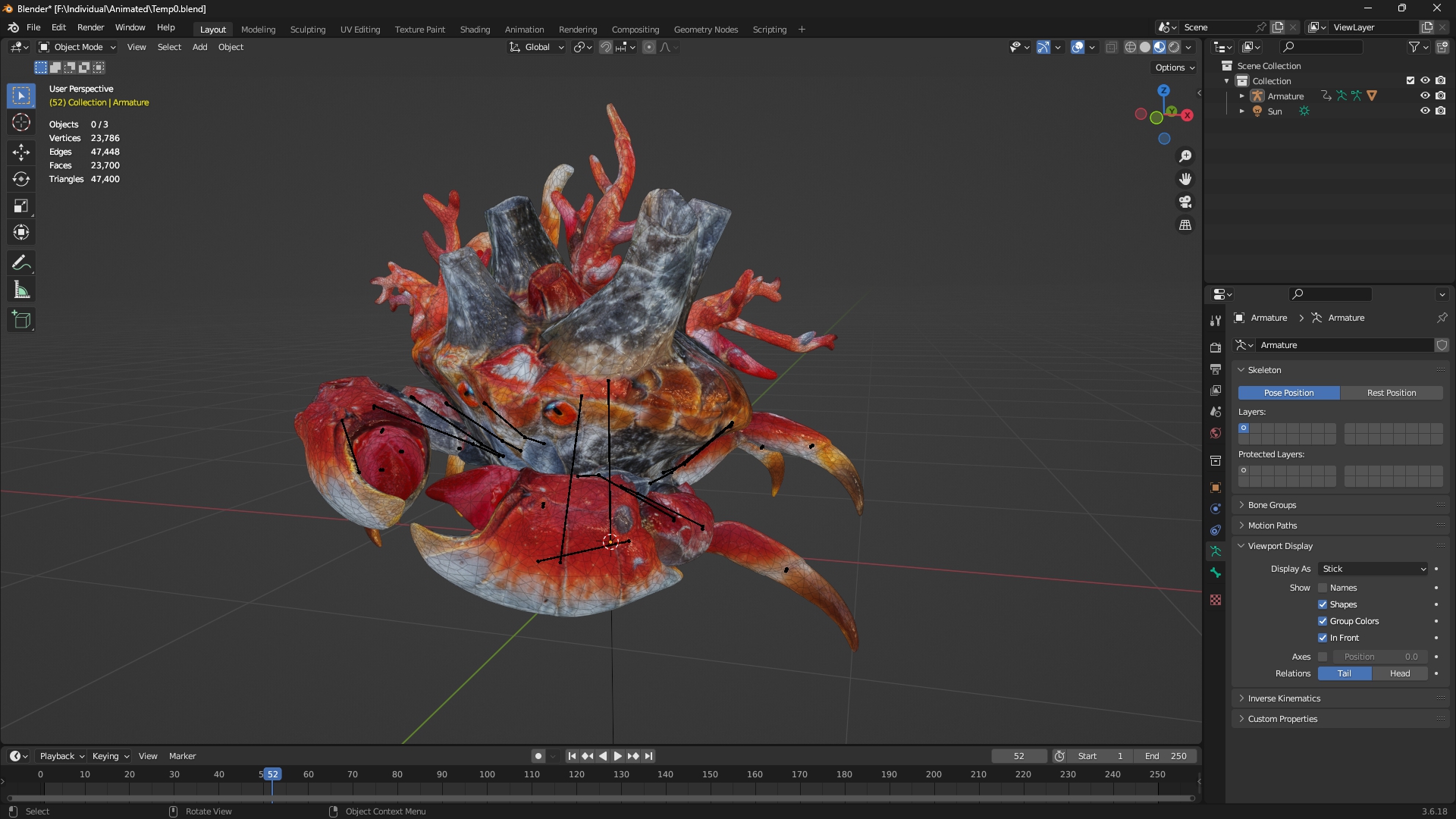The height and width of the screenshot is (819, 1456).
Task: Switch to the Sculpting workspace tab
Action: [308, 30]
